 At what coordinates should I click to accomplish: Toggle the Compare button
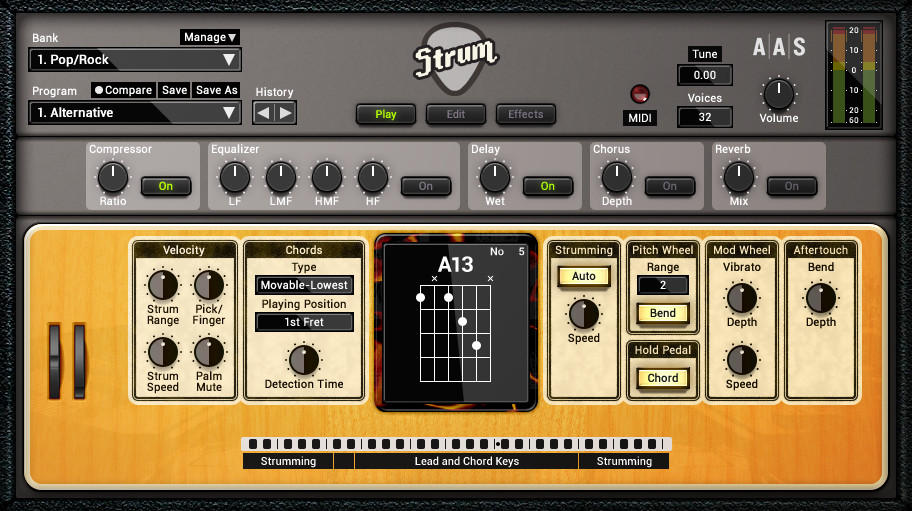(x=123, y=90)
